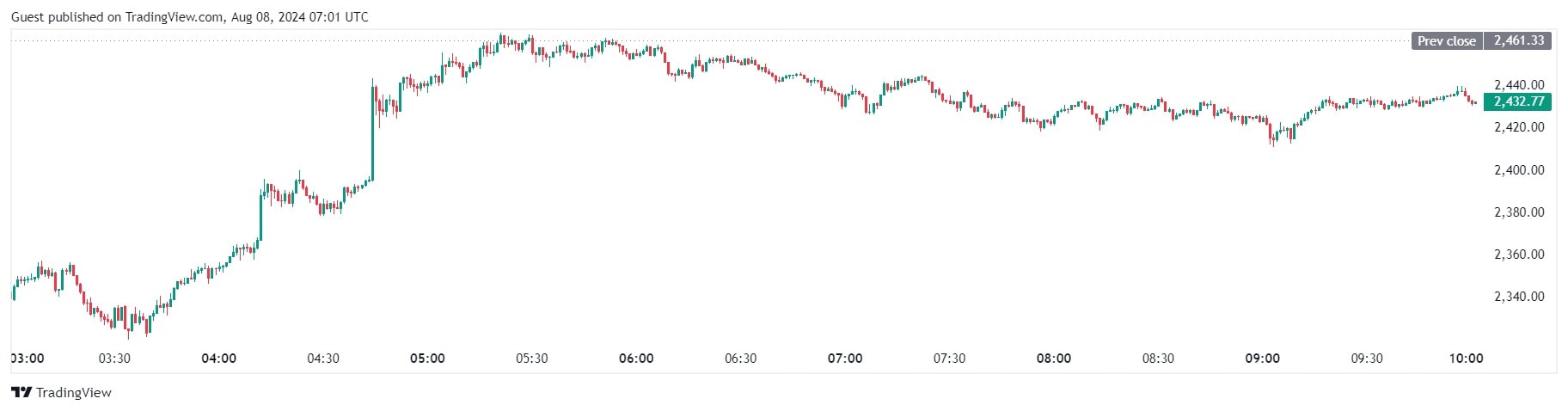
Task: Select the Prev close label
Action: tap(1446, 40)
